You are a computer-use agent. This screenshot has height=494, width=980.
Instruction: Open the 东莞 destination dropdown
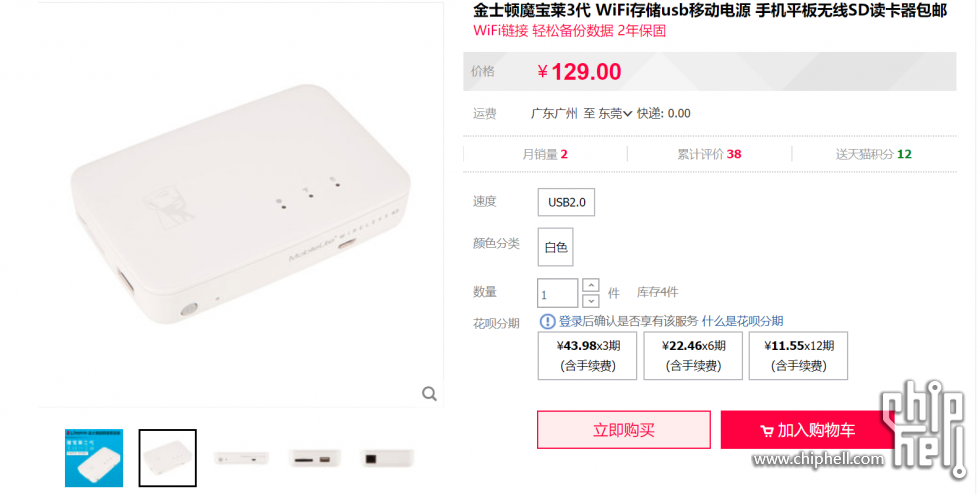pyautogui.click(x=616, y=113)
